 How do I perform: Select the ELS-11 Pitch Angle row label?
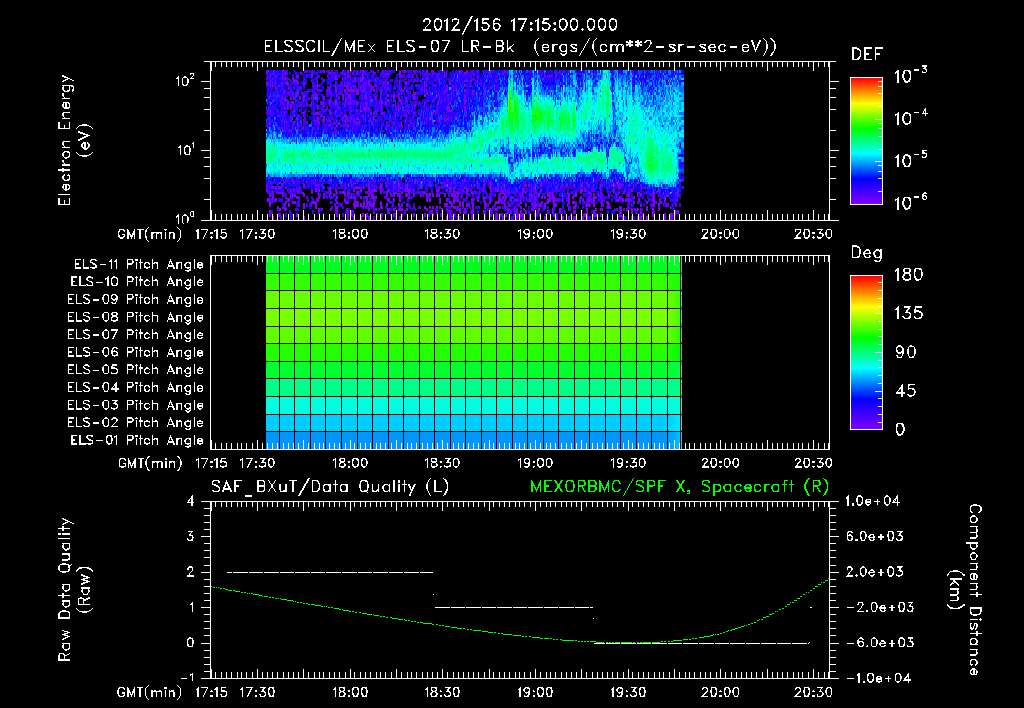138,265
